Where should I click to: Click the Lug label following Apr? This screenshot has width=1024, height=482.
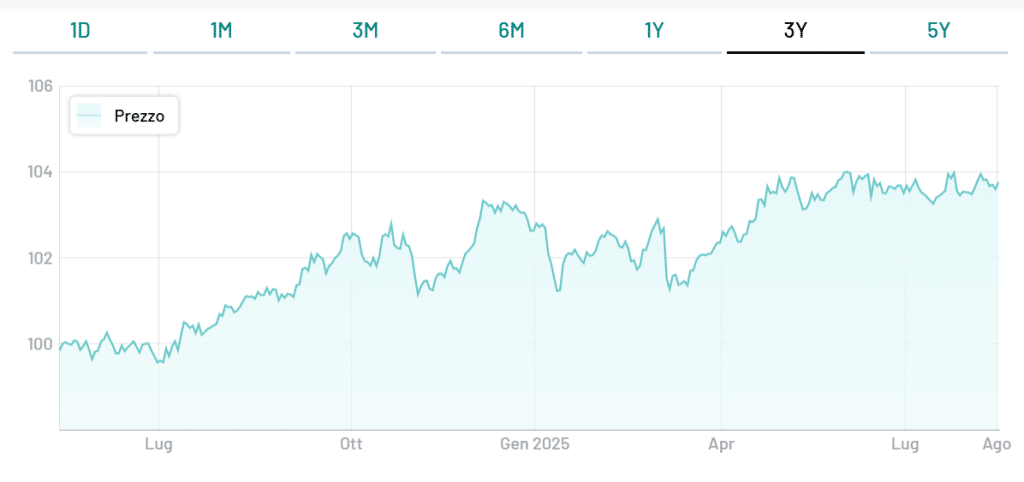(x=905, y=443)
